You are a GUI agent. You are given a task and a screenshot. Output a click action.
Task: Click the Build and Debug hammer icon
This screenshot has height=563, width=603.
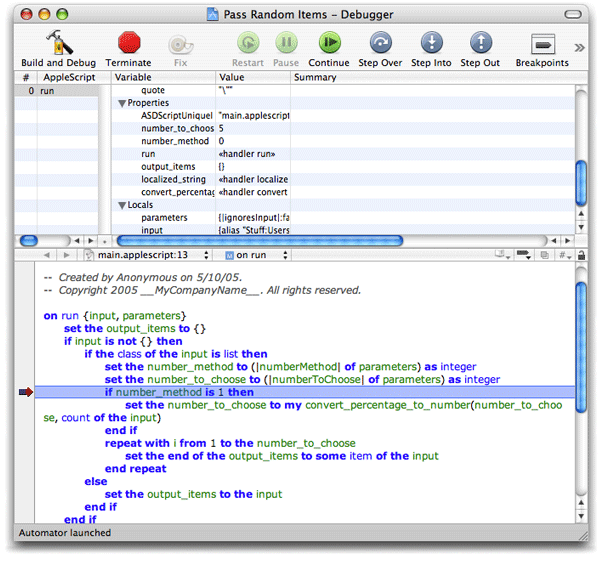[58, 42]
